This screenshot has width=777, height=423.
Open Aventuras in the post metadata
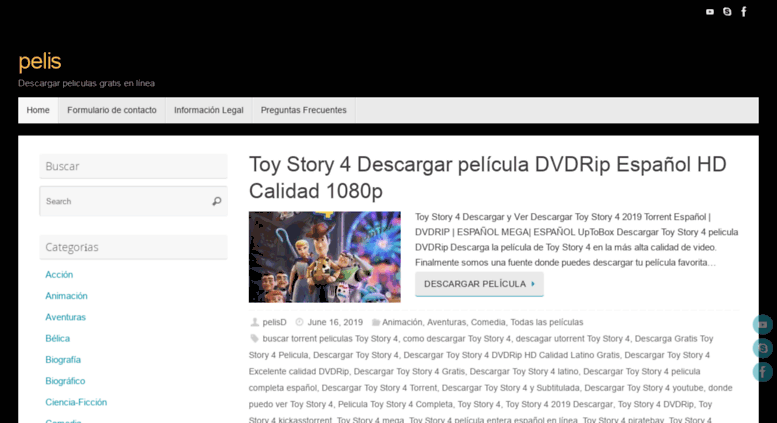[x=446, y=322]
